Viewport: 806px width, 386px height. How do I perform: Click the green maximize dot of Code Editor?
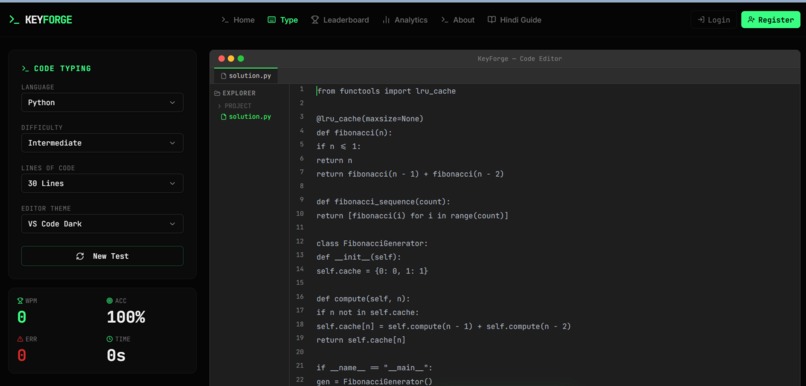241,59
